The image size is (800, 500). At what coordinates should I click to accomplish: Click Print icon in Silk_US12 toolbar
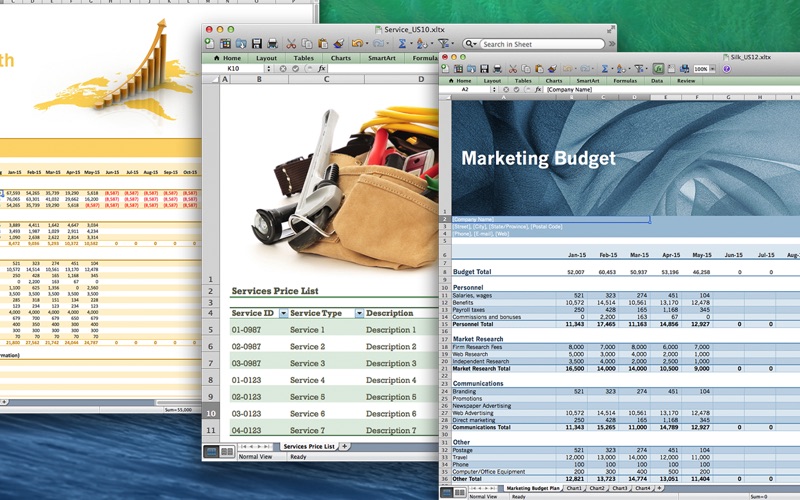point(497,69)
